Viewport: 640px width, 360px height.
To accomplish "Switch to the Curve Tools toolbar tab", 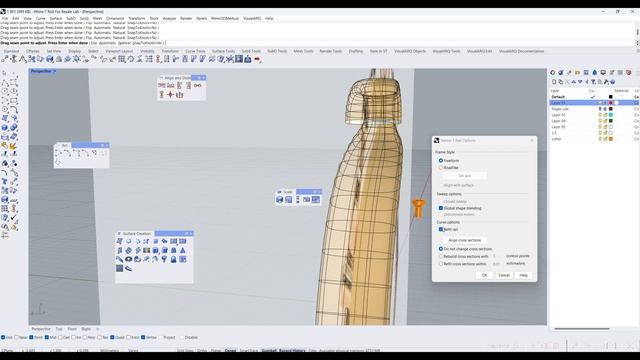I will [x=195, y=51].
